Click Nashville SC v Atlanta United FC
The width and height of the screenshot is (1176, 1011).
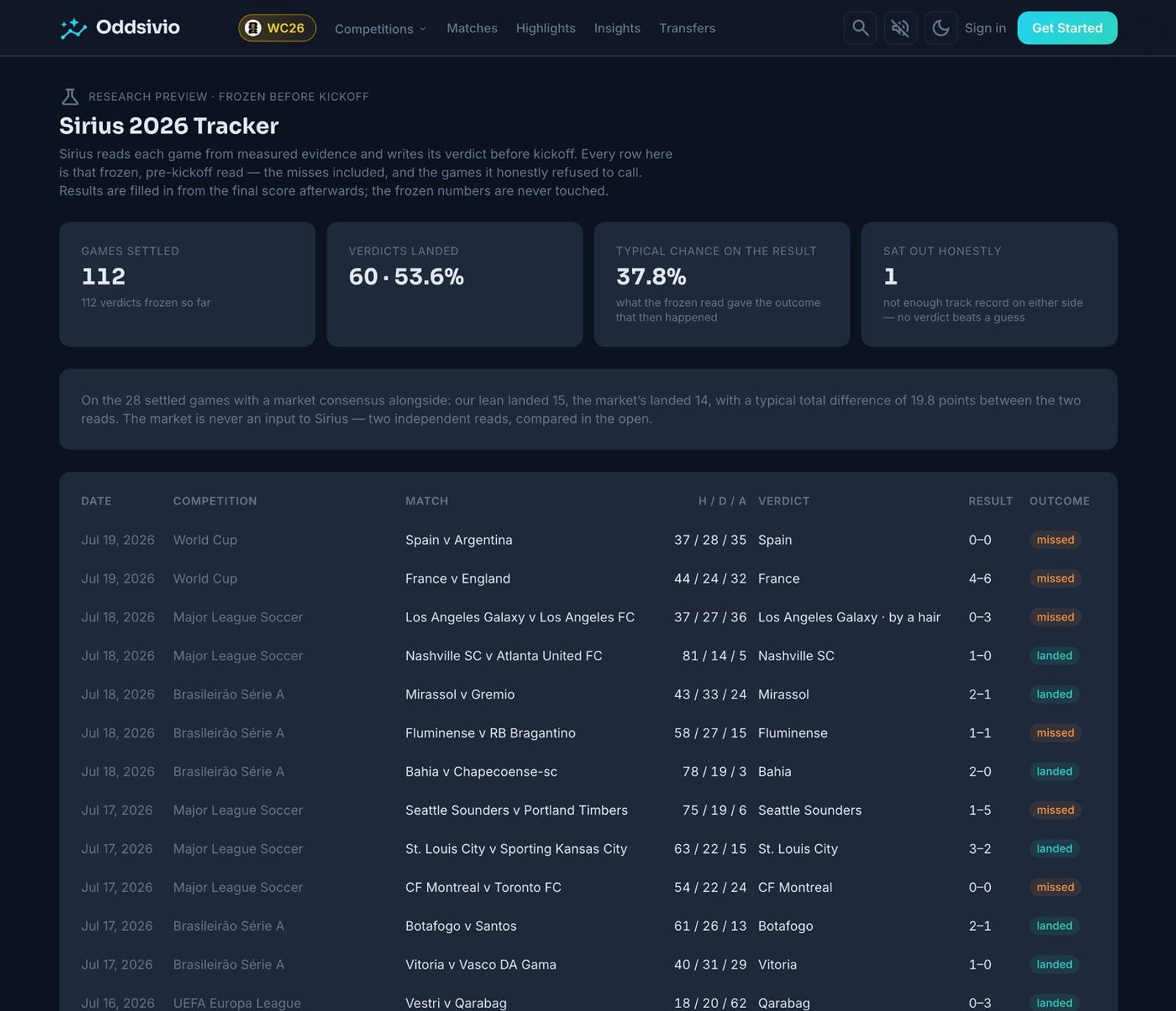[503, 656]
